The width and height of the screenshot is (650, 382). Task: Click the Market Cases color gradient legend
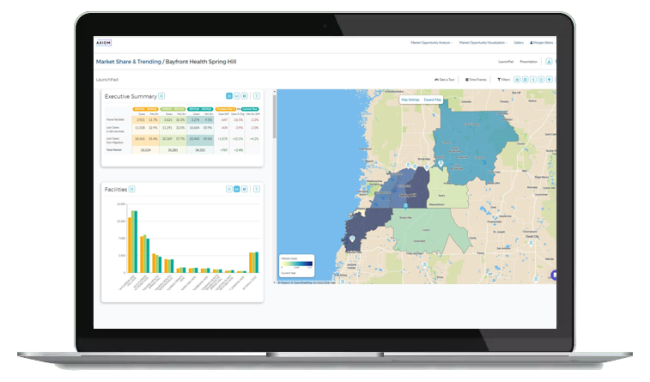[297, 264]
